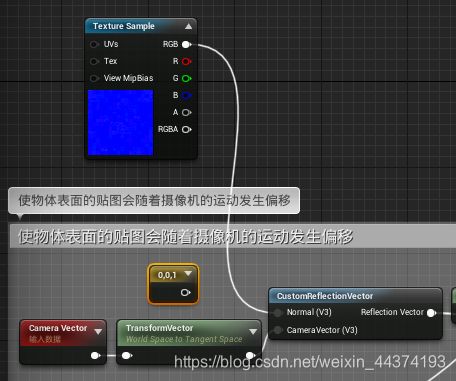Select the 0,0,1 constant node title
This screenshot has height=381, width=456.
(167, 275)
